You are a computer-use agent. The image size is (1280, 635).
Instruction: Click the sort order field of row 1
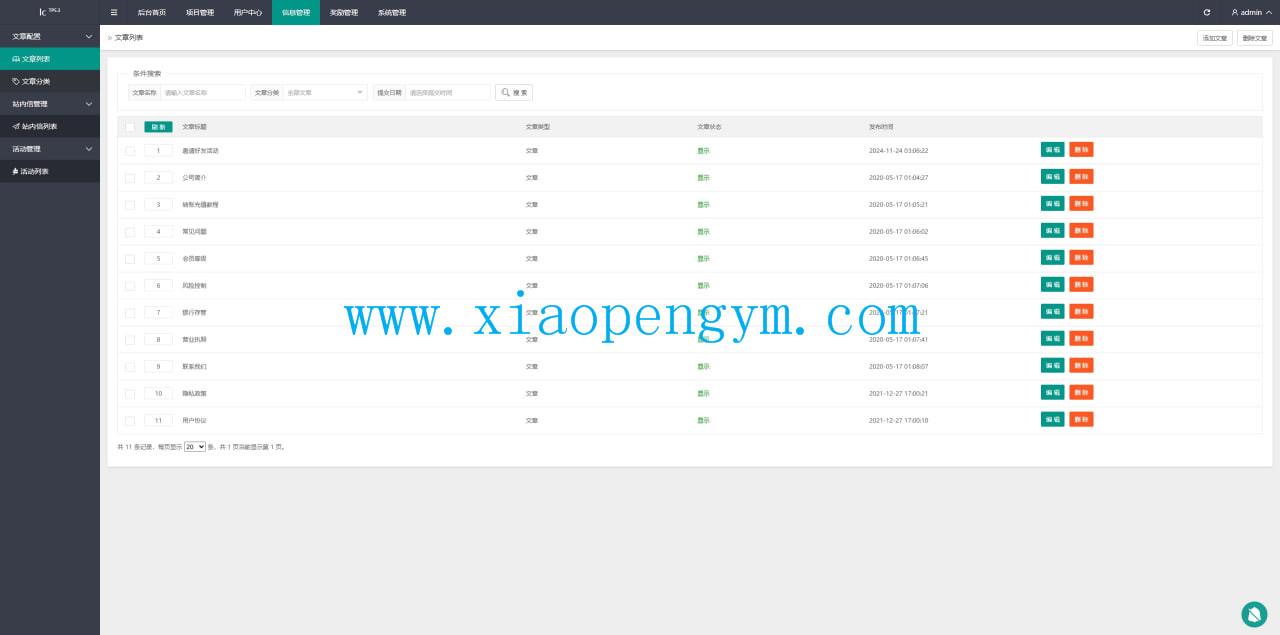point(158,150)
